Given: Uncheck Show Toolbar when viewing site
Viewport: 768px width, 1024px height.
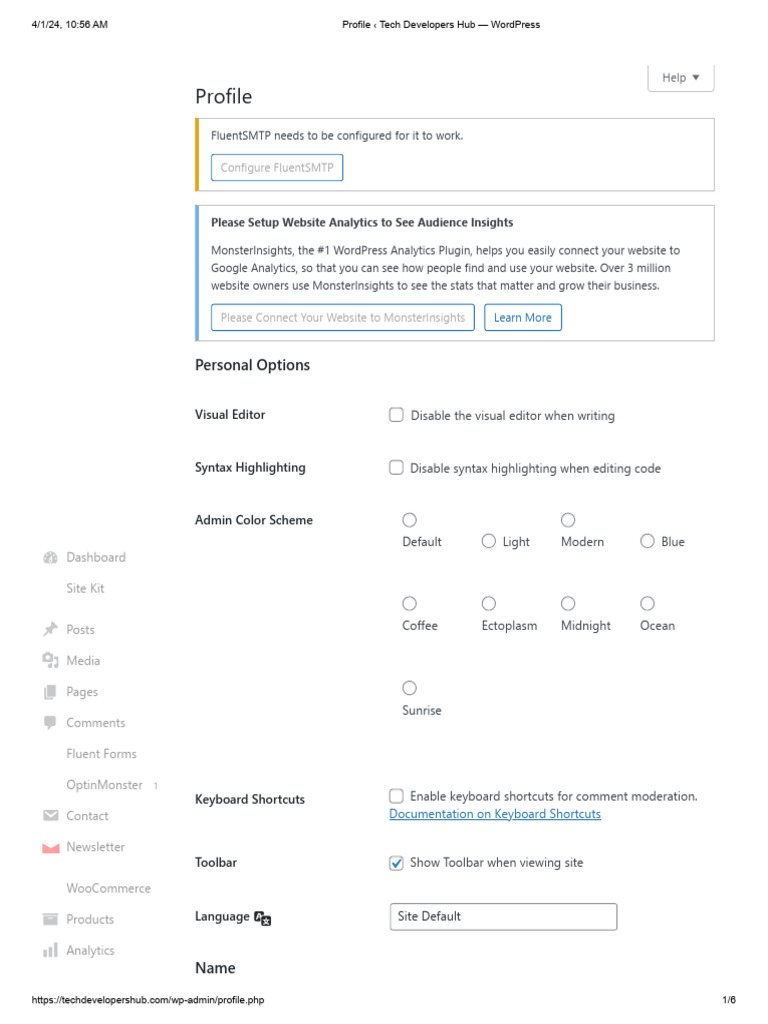Looking at the screenshot, I should [396, 863].
